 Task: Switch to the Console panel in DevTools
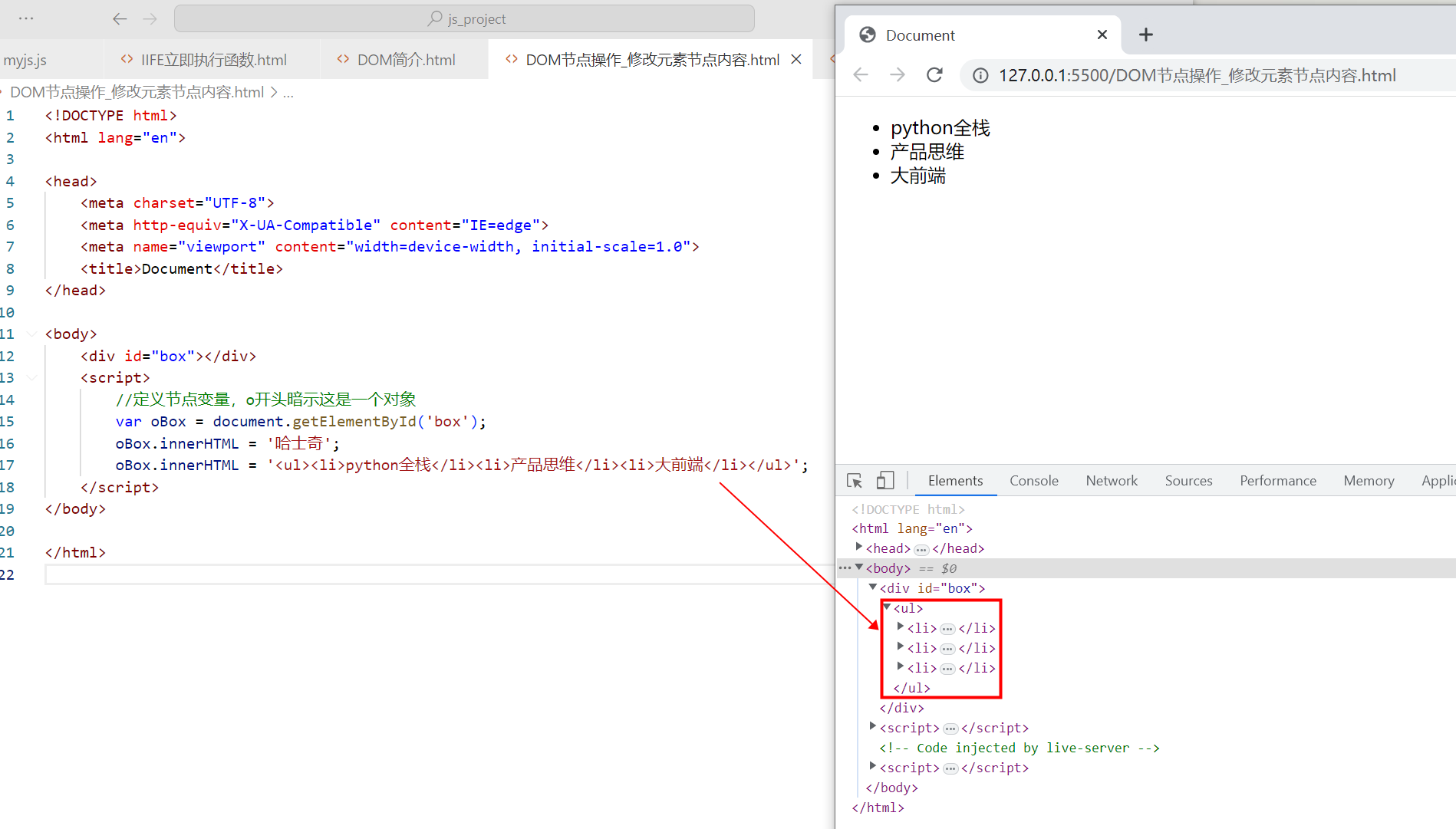pos(1034,481)
